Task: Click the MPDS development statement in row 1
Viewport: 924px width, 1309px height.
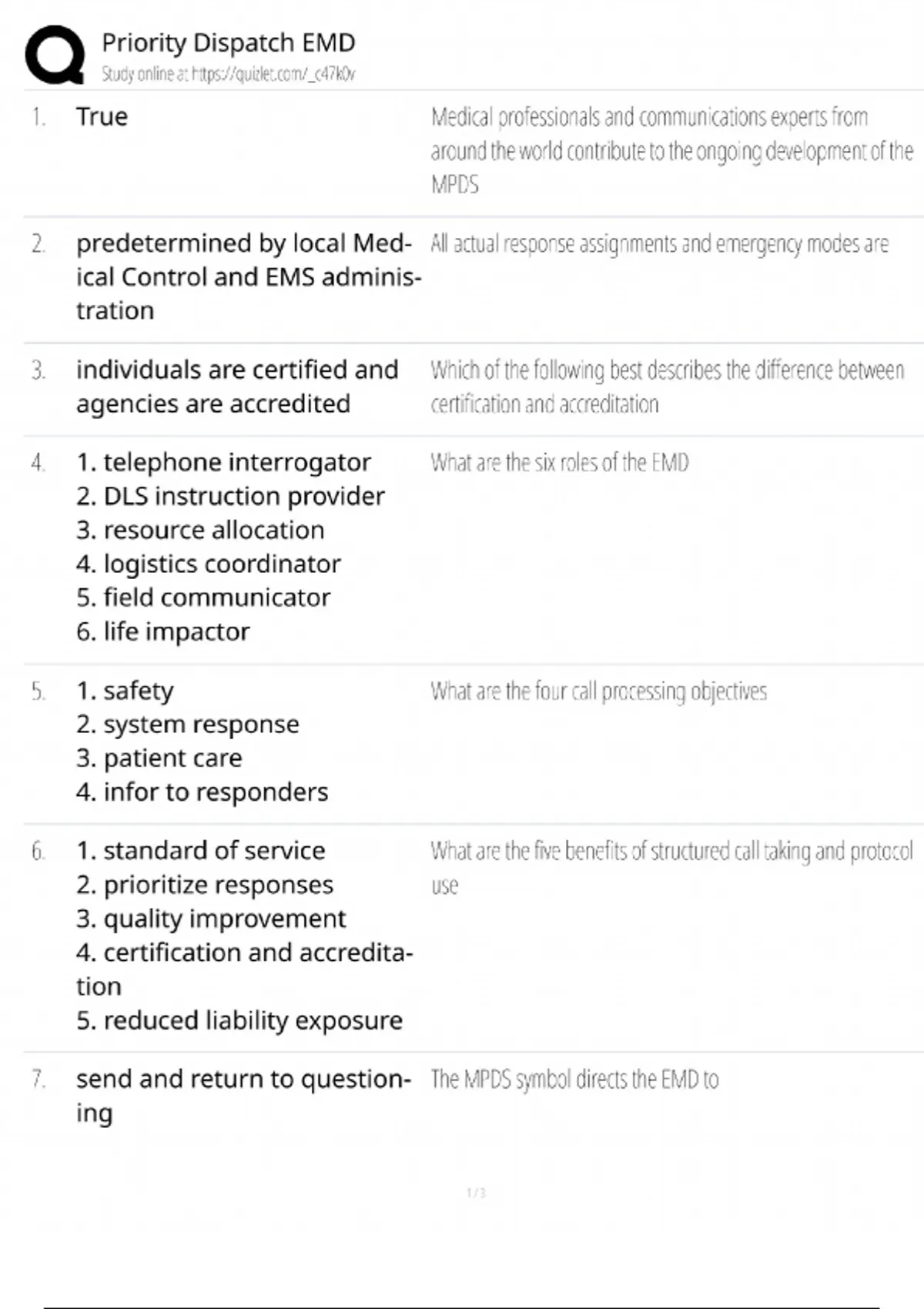Action: tap(672, 151)
